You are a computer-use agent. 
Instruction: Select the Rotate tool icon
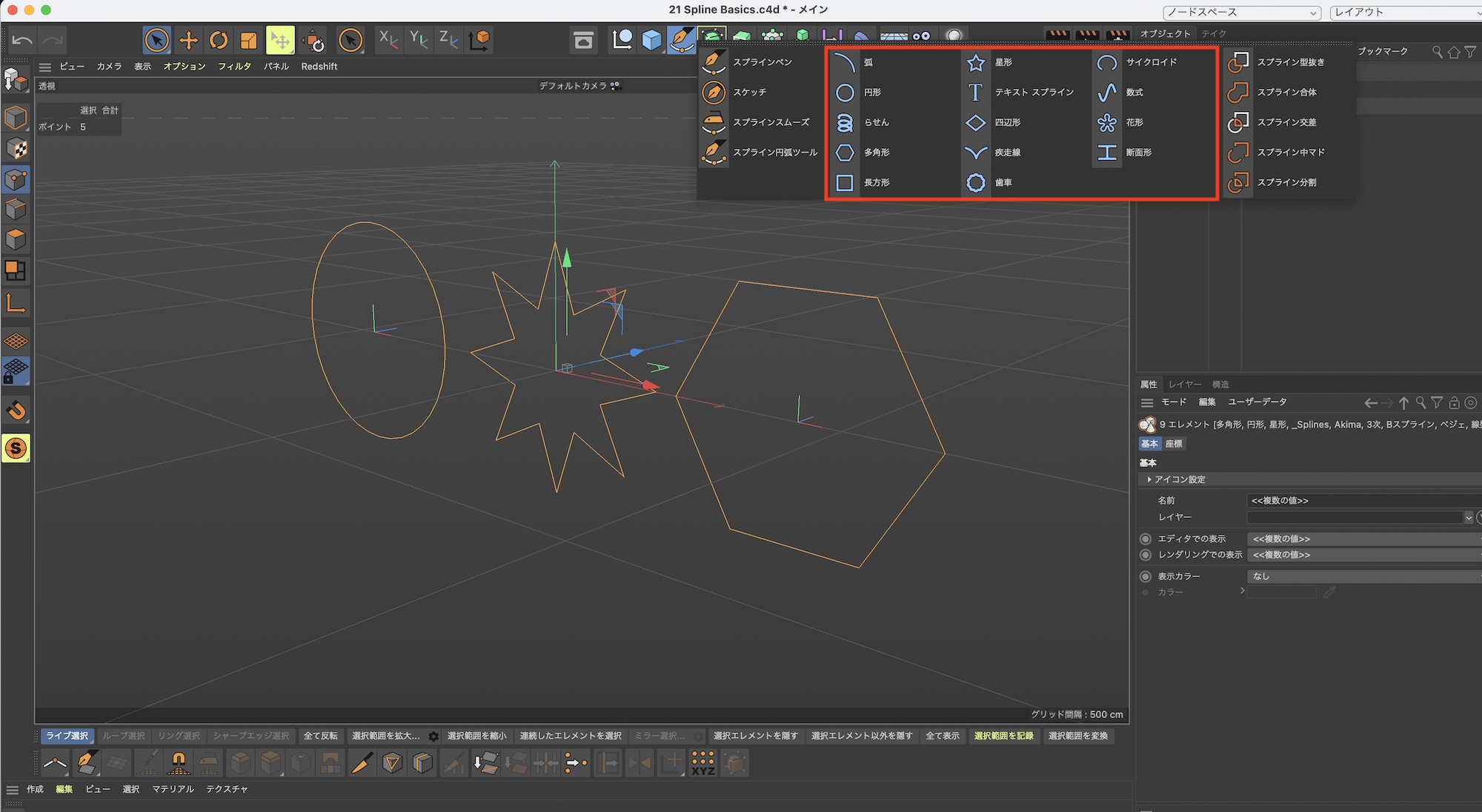point(219,40)
